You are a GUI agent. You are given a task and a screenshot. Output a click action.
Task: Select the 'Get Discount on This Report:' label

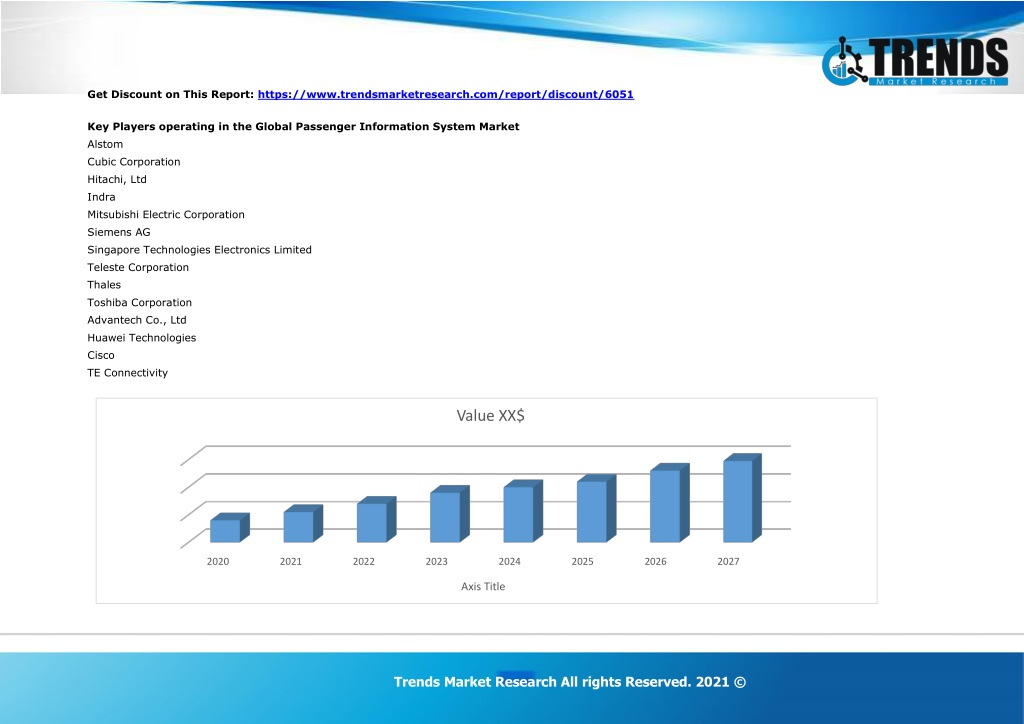tap(170, 94)
